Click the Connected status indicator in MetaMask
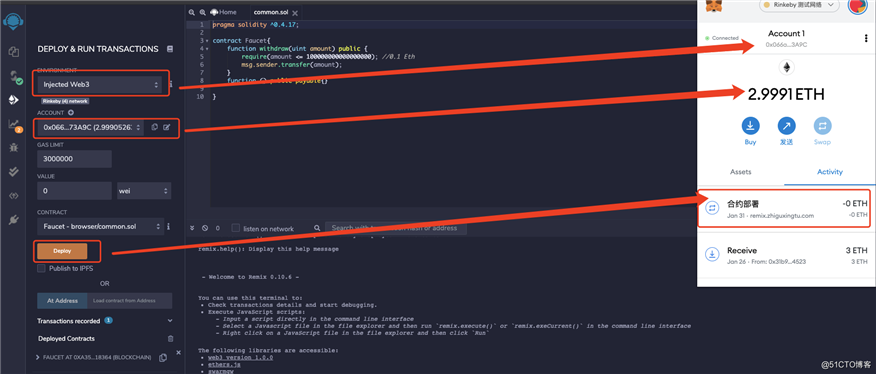Screen dimensions: 876x374 click(722, 38)
